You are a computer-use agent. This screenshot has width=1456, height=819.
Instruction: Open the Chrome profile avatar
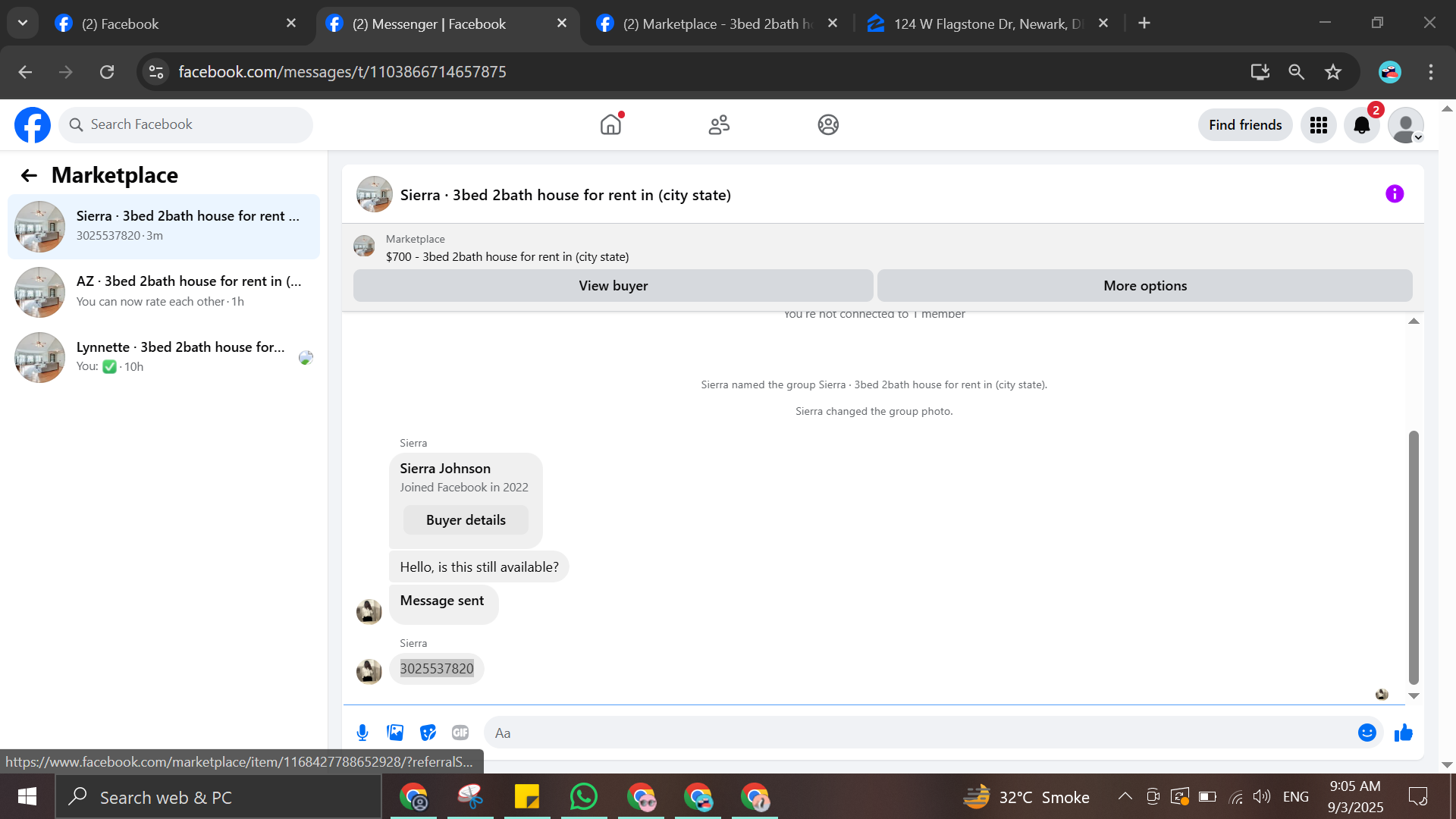point(1389,72)
